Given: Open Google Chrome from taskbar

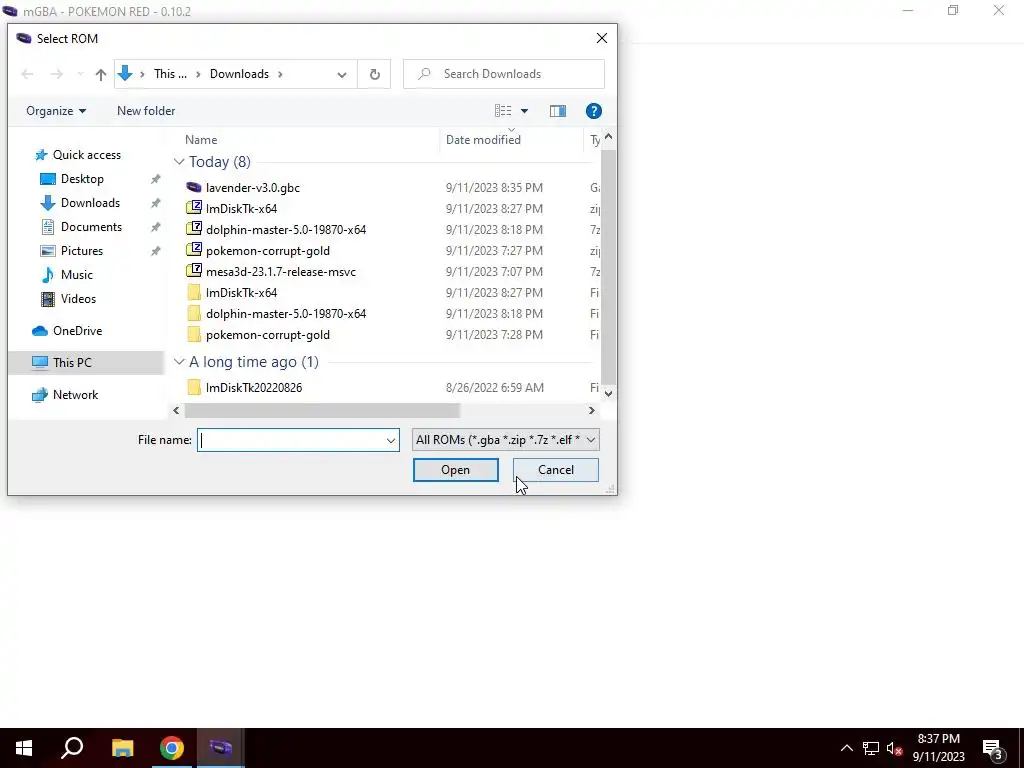Looking at the screenshot, I should click(172, 748).
